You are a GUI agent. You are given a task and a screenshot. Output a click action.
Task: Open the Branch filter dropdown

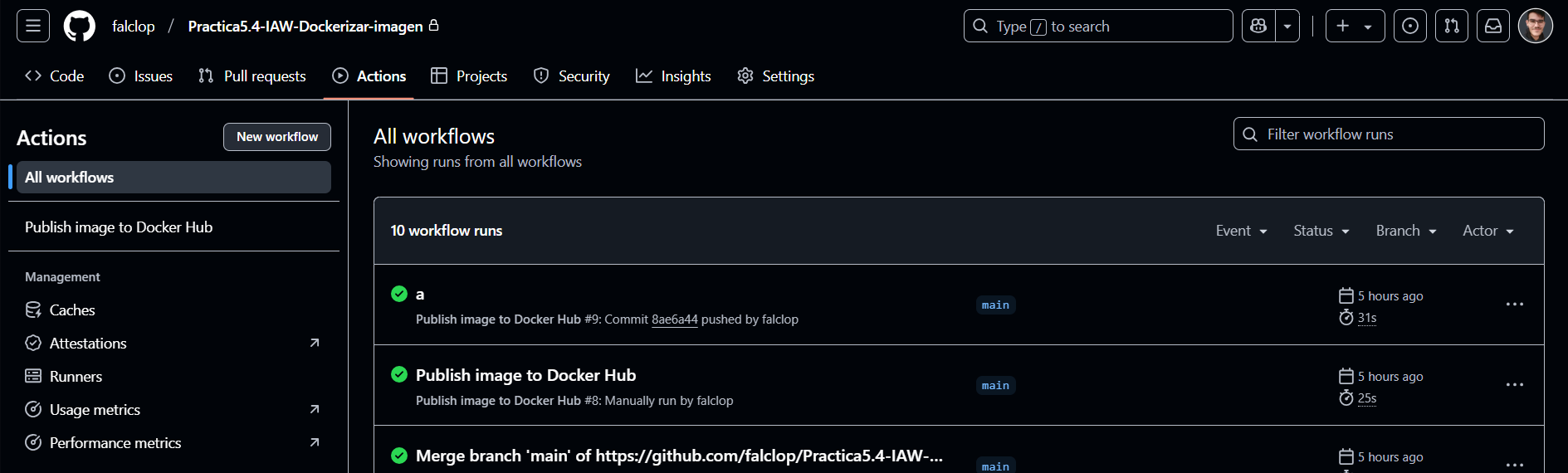click(1405, 231)
